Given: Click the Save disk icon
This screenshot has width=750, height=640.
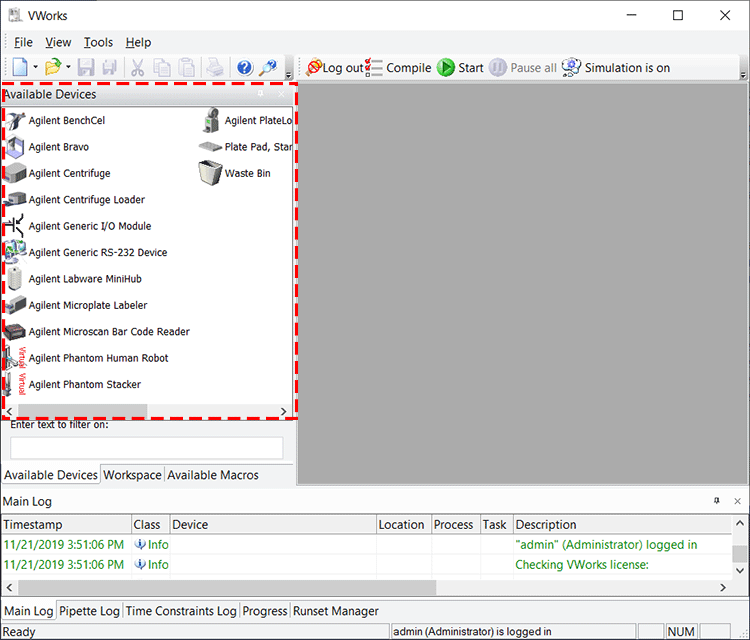Looking at the screenshot, I should click(86, 67).
